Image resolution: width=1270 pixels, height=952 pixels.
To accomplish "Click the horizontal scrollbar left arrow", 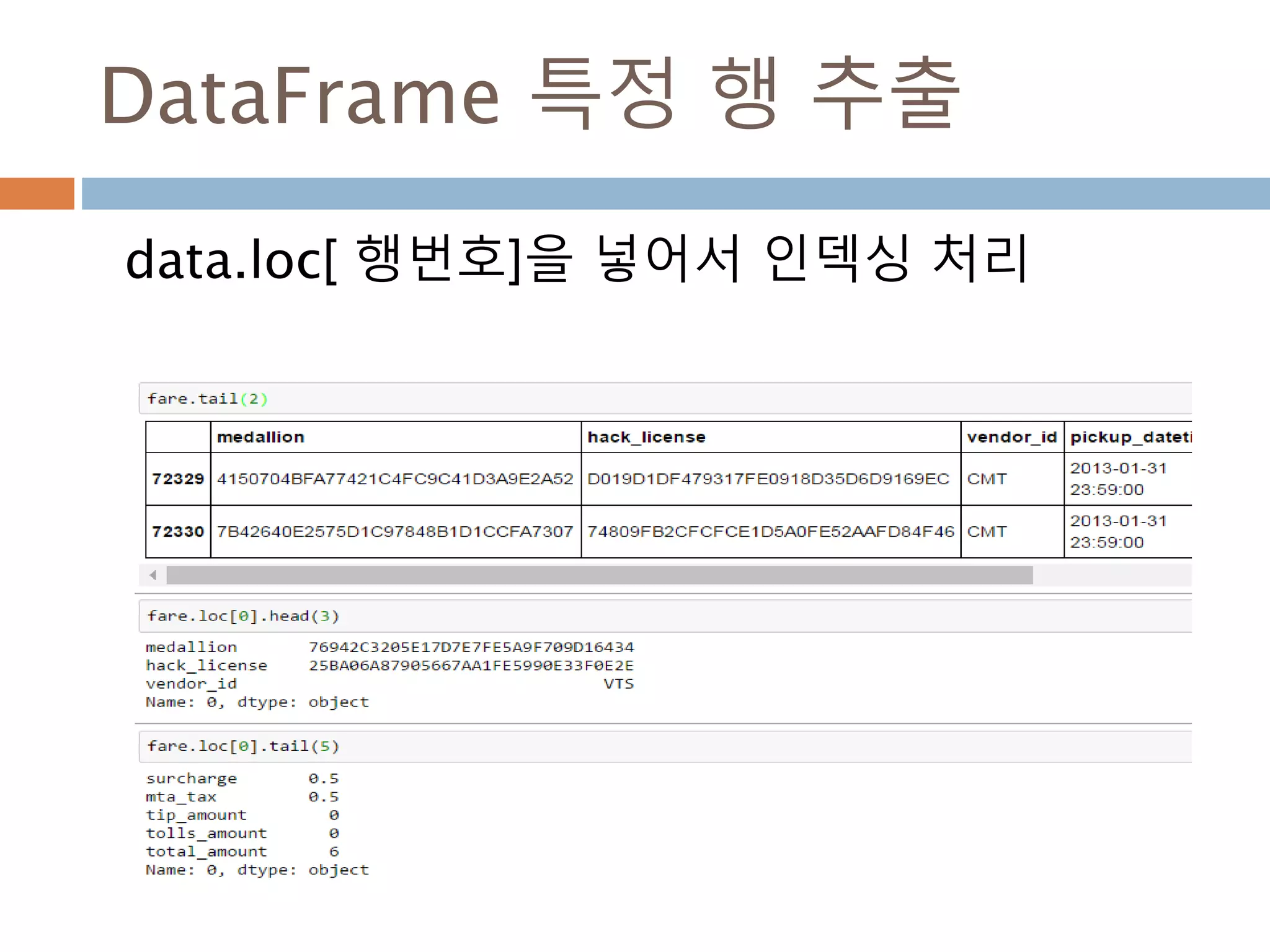I will [153, 575].
